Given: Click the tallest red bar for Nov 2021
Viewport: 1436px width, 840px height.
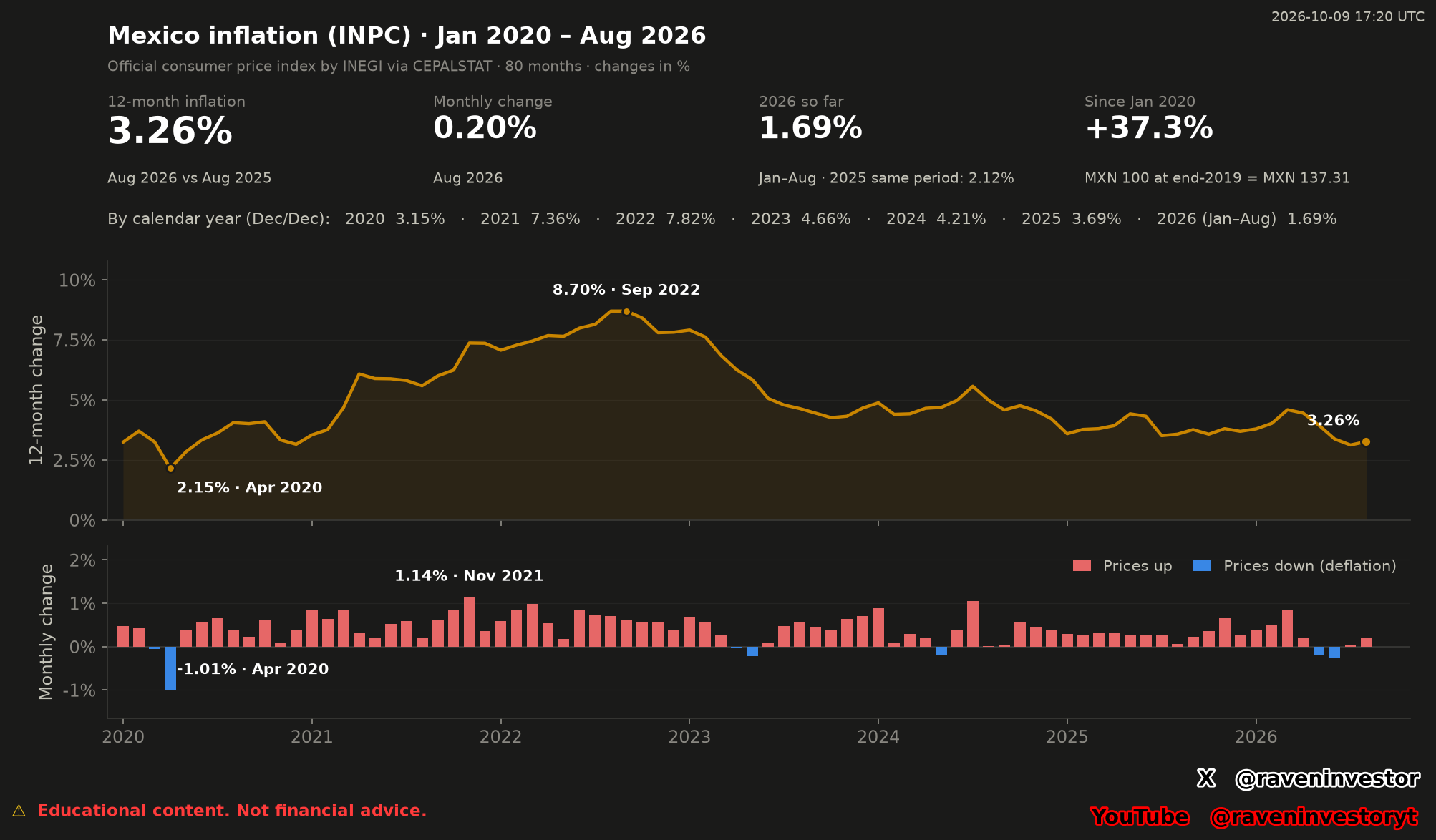Looking at the screenshot, I should (469, 622).
